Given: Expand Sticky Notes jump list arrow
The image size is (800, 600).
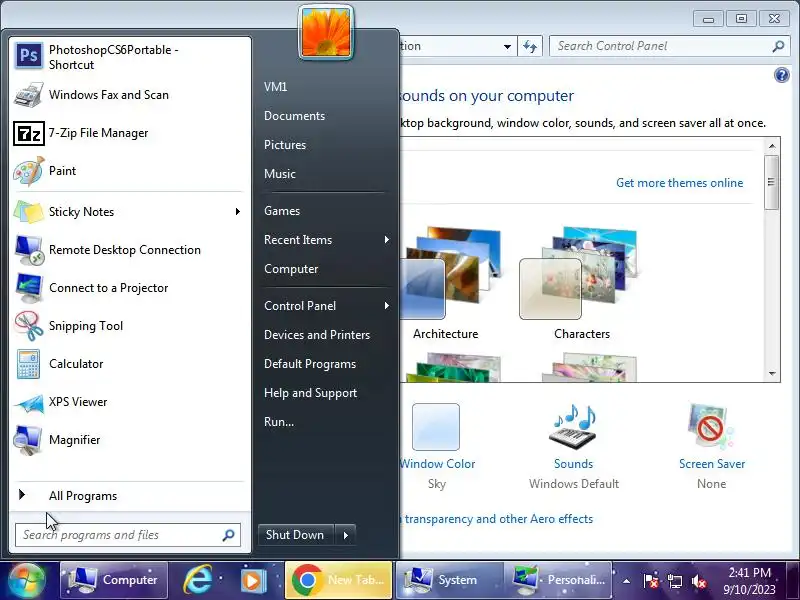Looking at the screenshot, I should [238, 212].
